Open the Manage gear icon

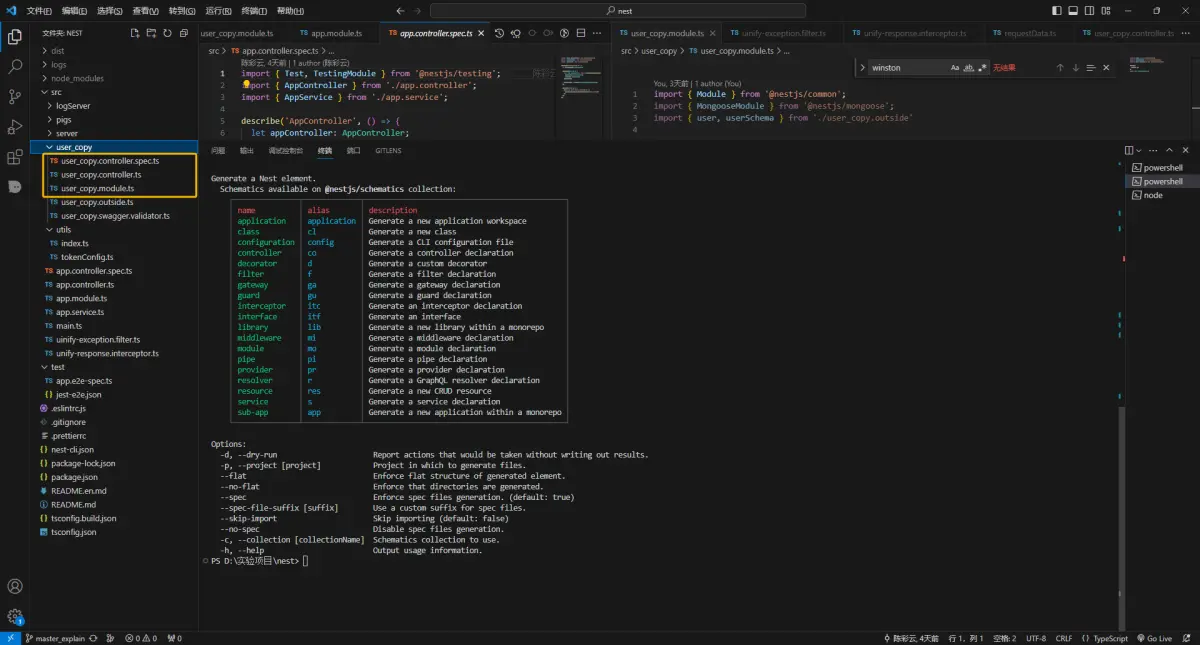(15, 617)
